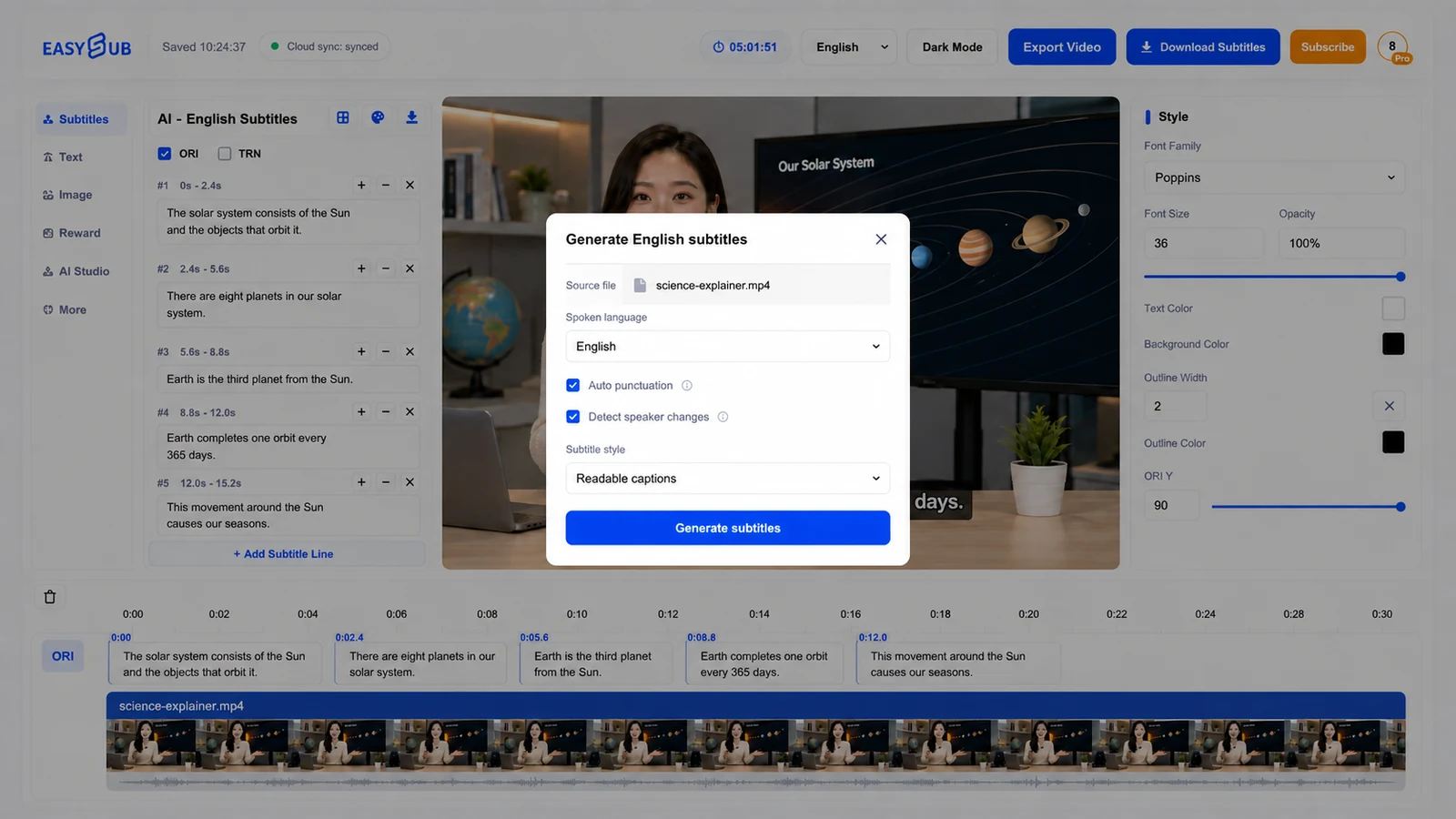Click the grid layout icon beside AI - English Subtitles
The width and height of the screenshot is (1456, 819).
click(343, 117)
